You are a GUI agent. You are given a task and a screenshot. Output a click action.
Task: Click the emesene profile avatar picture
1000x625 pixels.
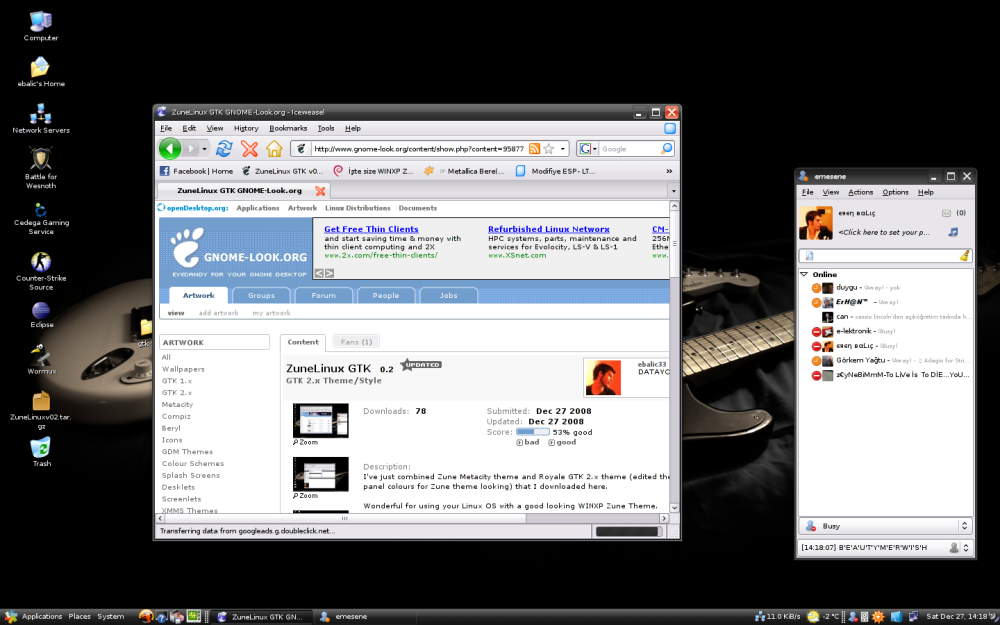(816, 223)
